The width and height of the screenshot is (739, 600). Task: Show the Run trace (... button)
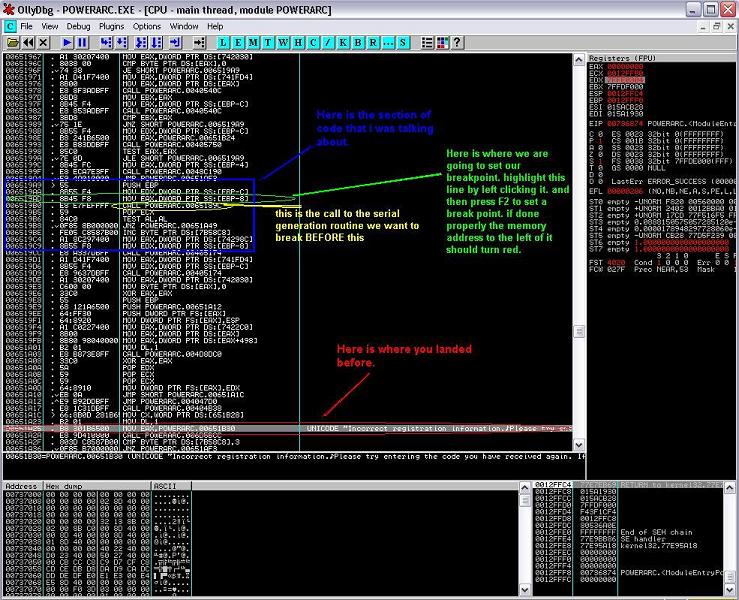pos(388,43)
